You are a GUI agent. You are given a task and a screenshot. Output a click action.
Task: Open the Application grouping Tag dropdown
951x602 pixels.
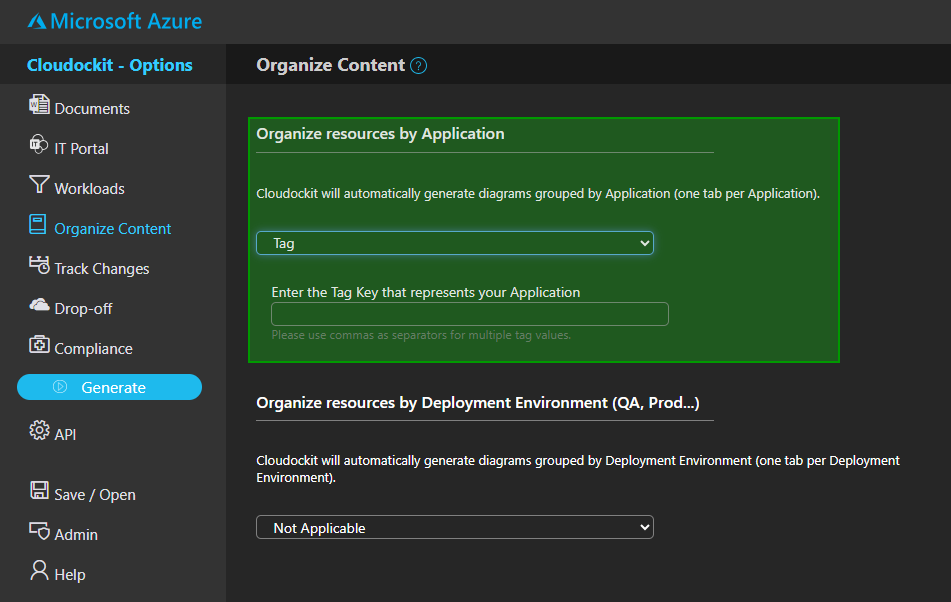(x=454, y=243)
